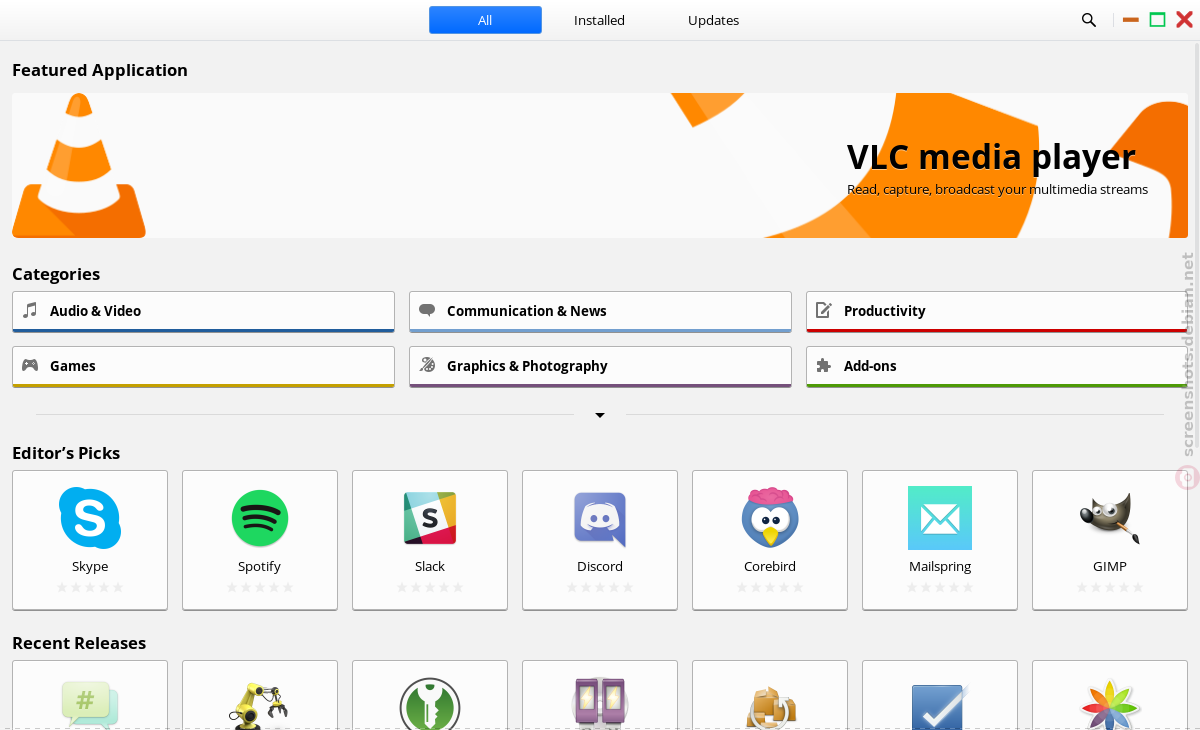Open the hashtag chat app in Recent Releases
Image resolution: width=1200 pixels, height=730 pixels.
(x=89, y=703)
